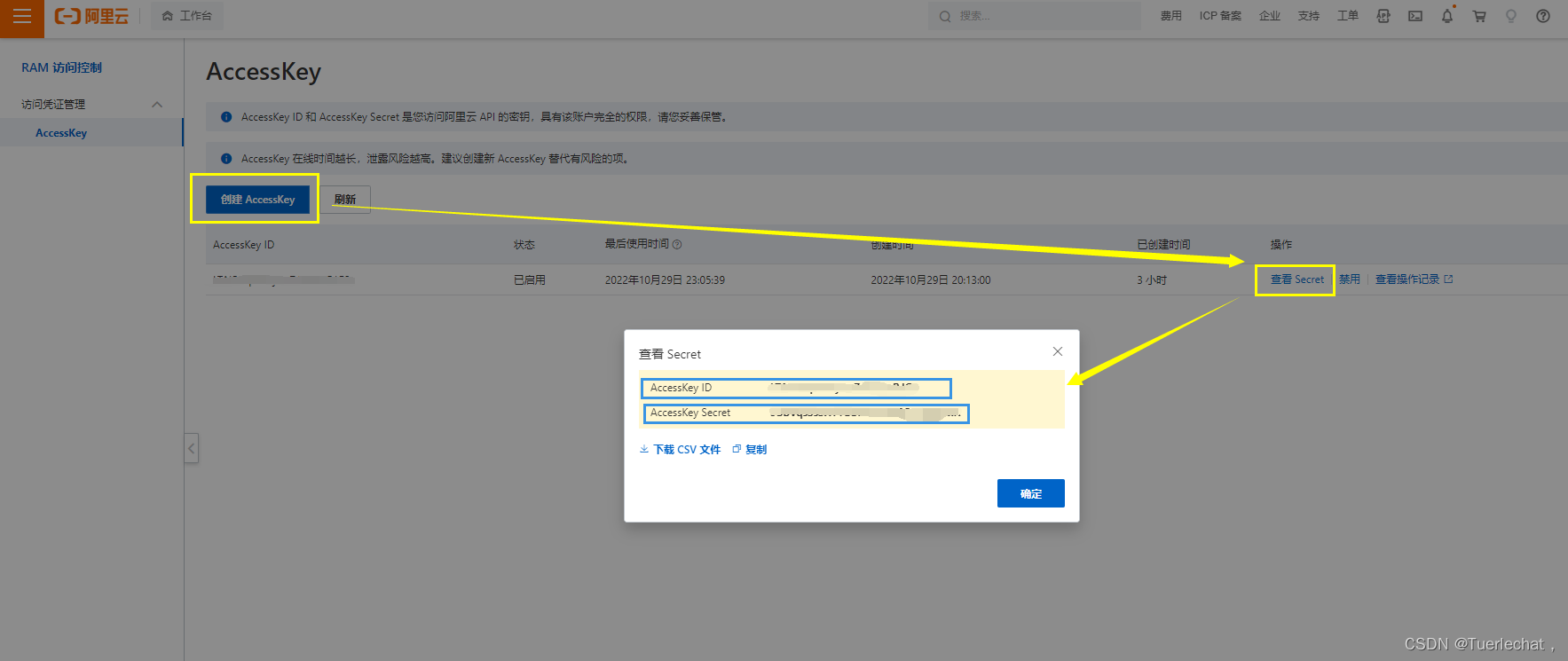
Task: Open the 支持 menu
Action: [1308, 16]
